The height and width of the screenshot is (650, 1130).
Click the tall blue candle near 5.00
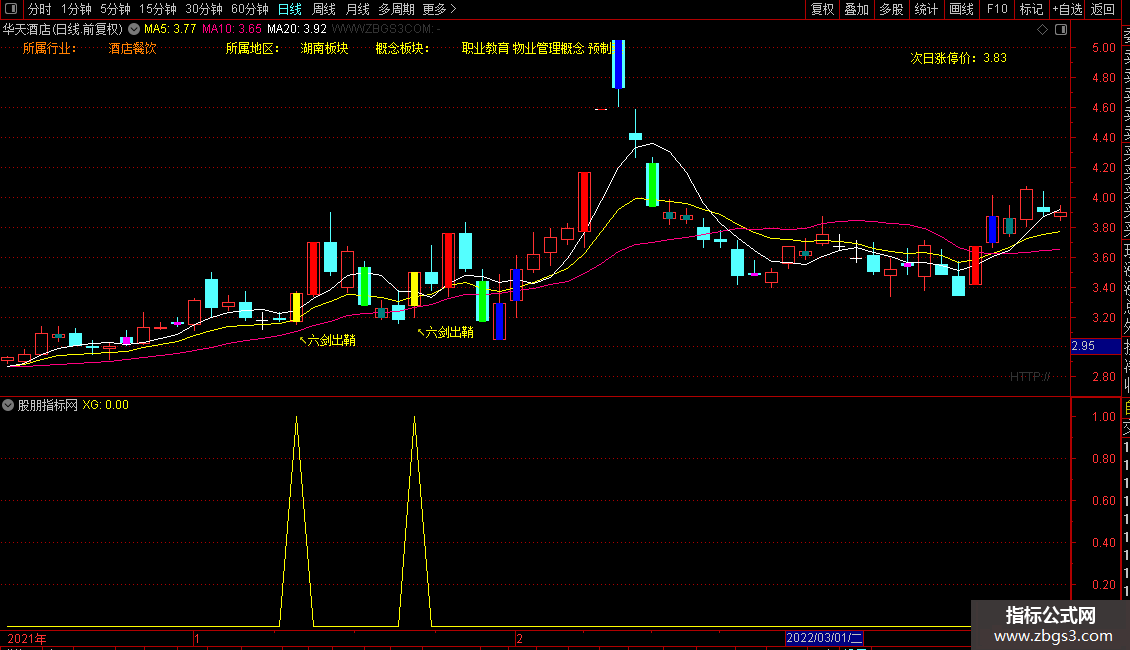point(618,64)
